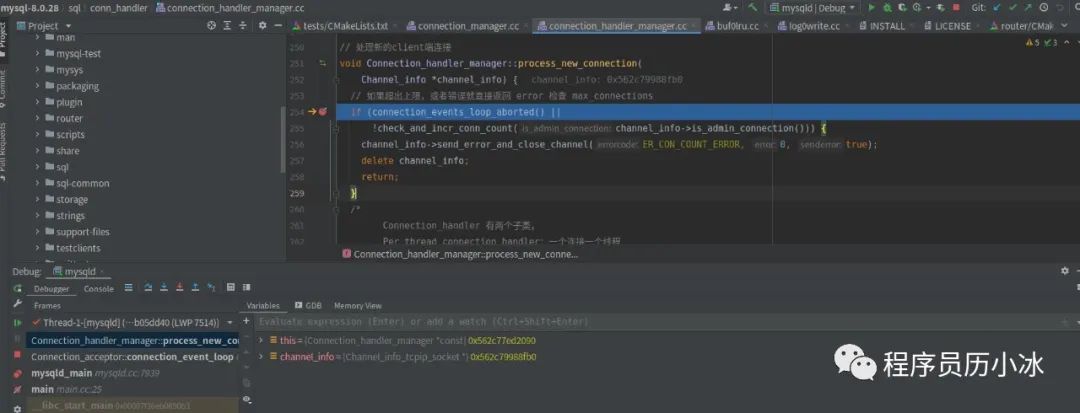The image size is (1080, 413).
Task: Click Step Into in debugger toolbar
Action: [163, 288]
